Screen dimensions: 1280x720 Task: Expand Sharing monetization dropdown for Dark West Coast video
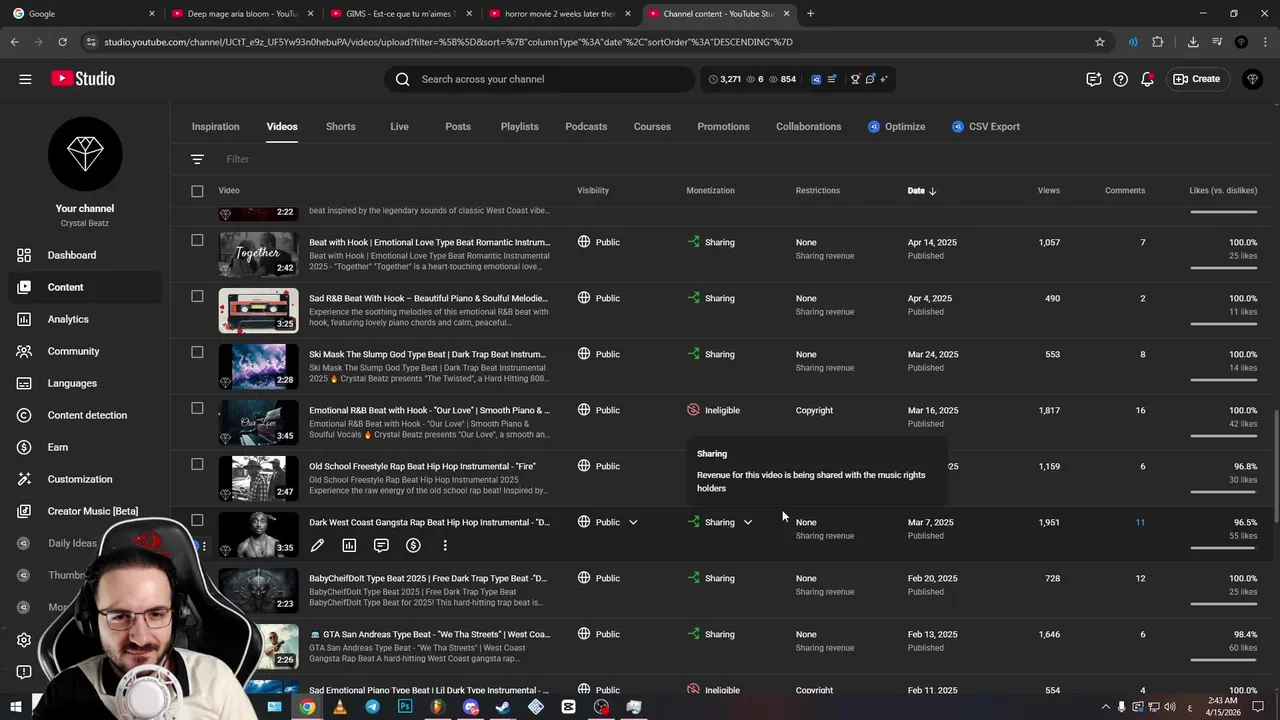(747, 522)
